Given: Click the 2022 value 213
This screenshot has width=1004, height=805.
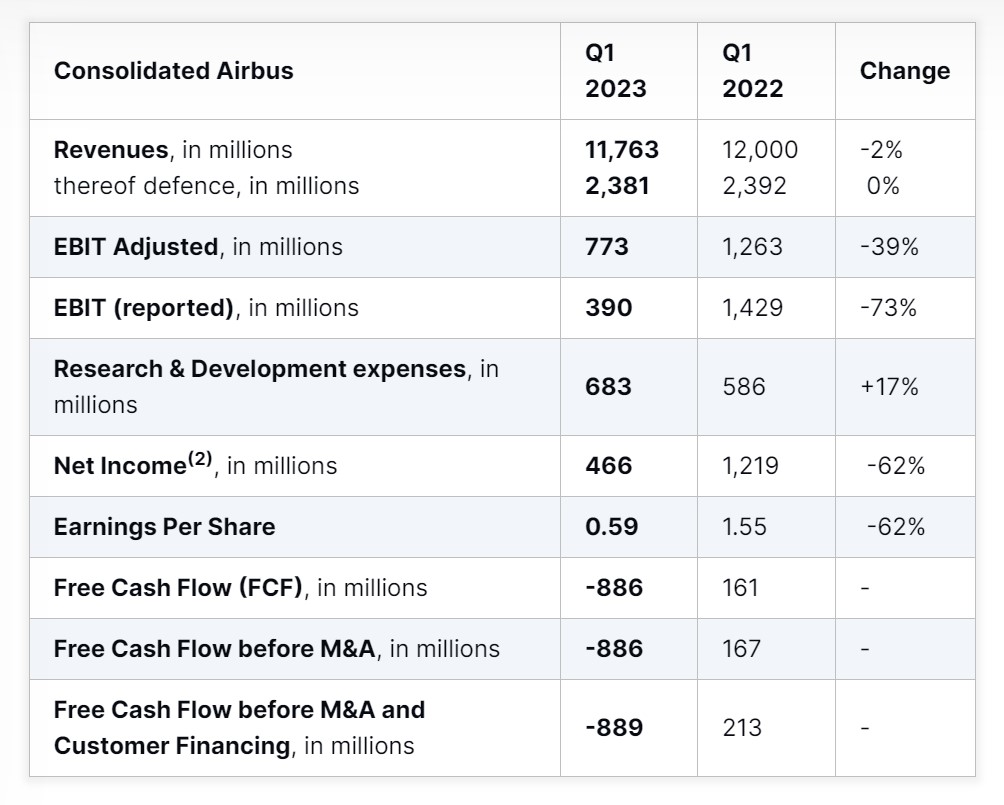Looking at the screenshot, I should coord(742,728).
